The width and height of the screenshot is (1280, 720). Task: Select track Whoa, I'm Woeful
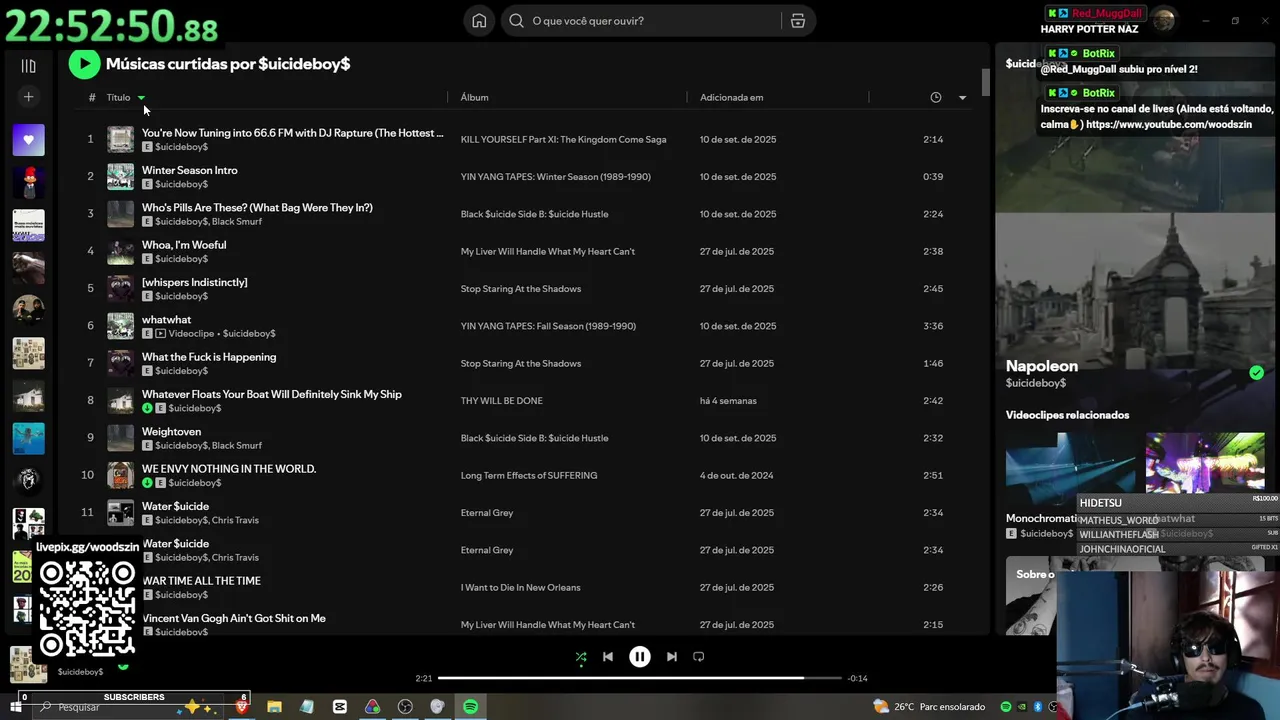pyautogui.click(x=184, y=245)
